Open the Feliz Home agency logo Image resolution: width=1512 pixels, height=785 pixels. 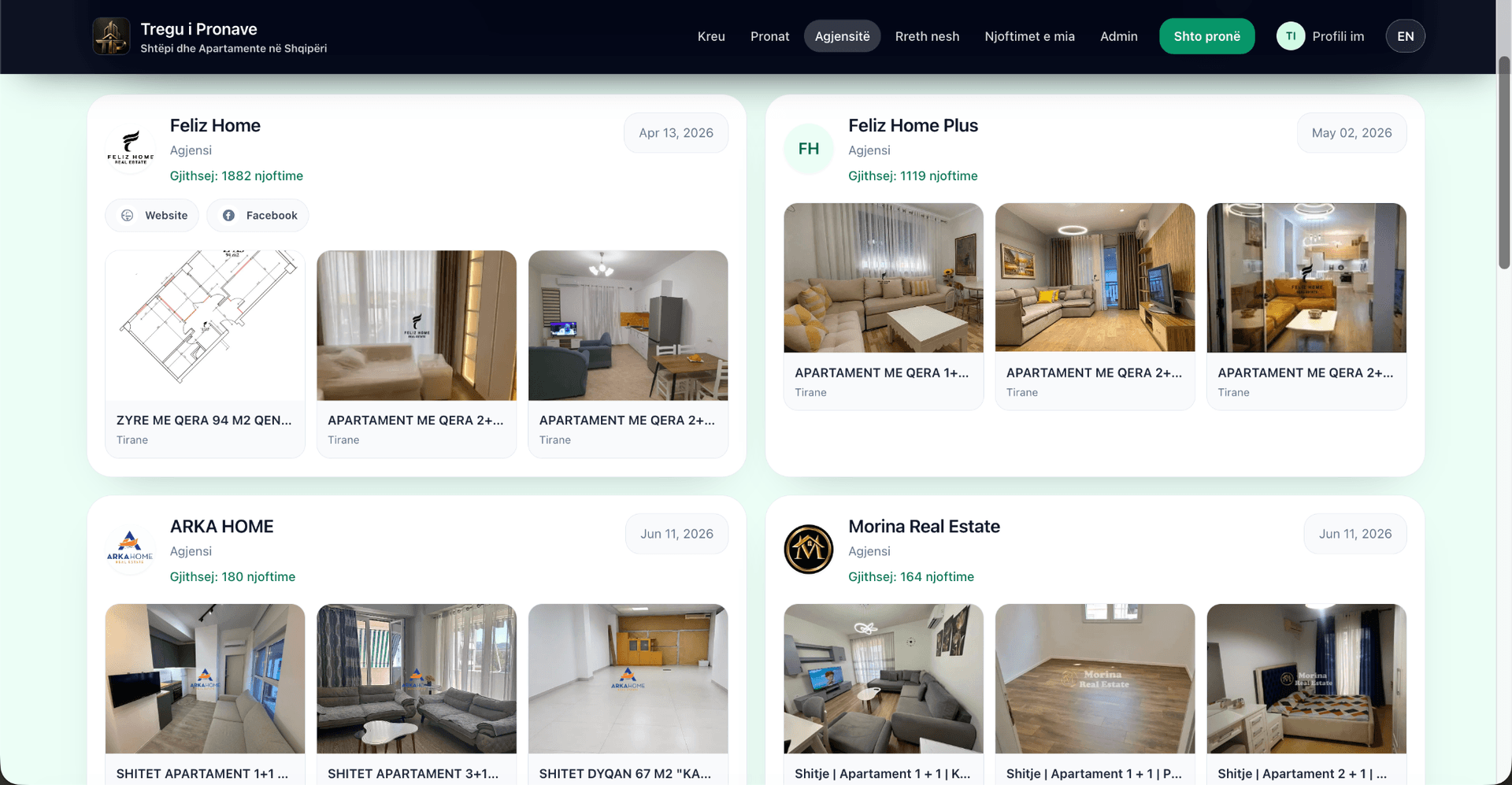[x=130, y=148]
